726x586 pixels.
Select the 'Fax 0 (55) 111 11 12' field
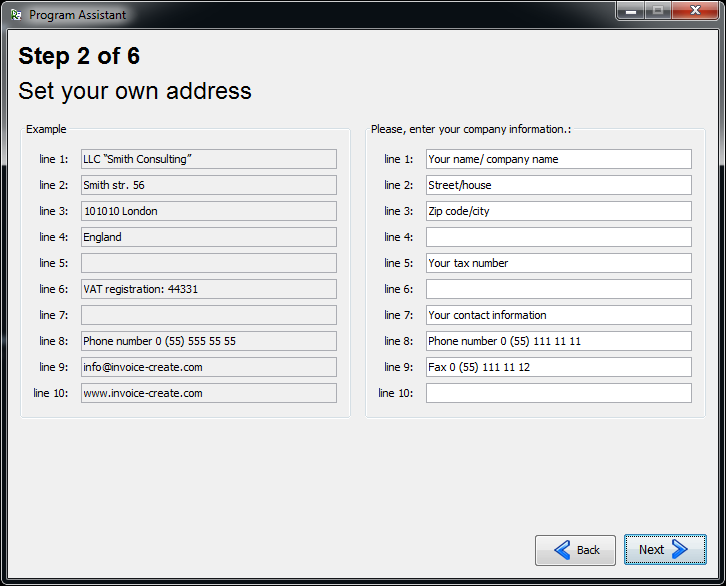pyautogui.click(x=559, y=367)
